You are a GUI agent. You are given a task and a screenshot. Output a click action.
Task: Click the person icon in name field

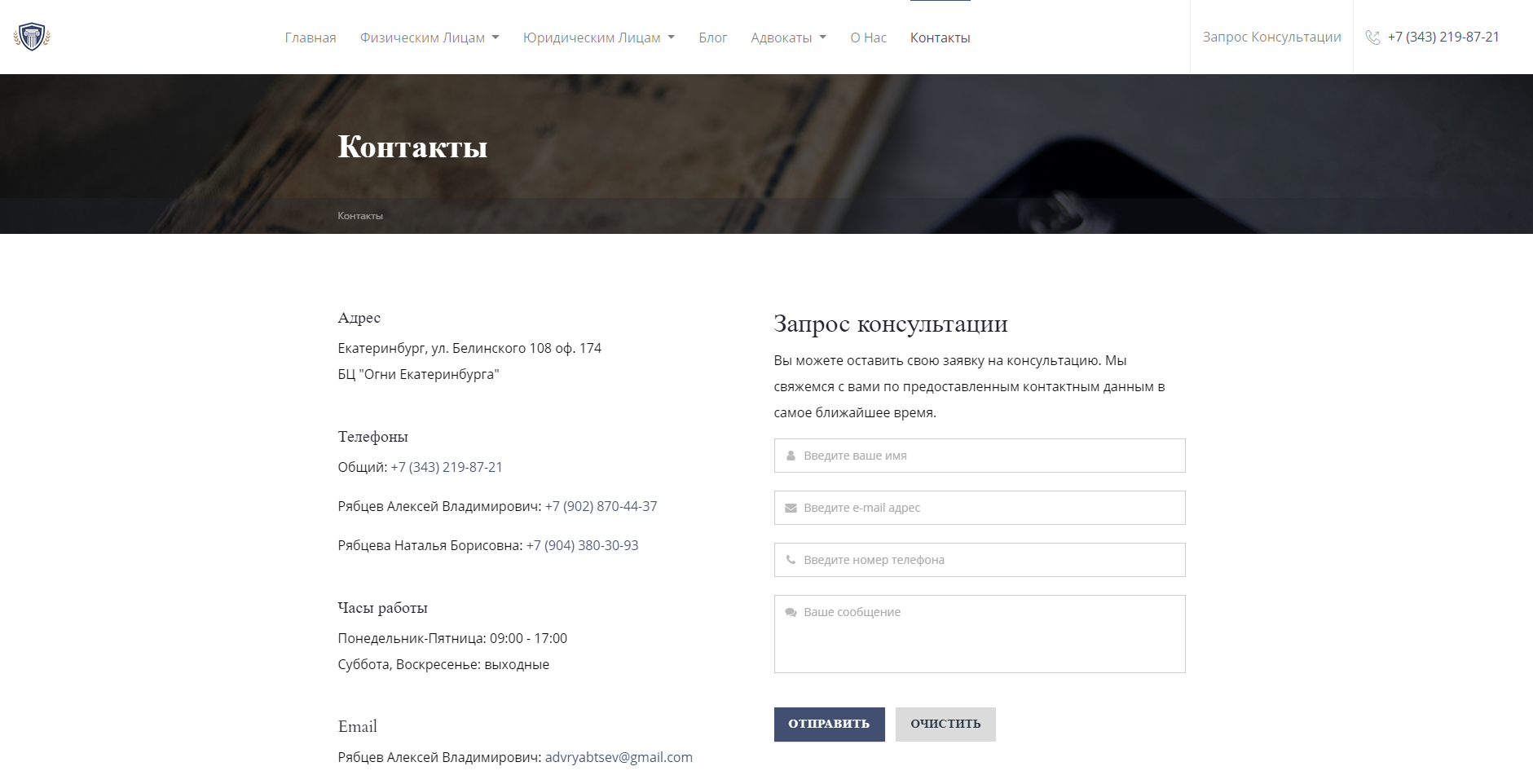pos(791,456)
